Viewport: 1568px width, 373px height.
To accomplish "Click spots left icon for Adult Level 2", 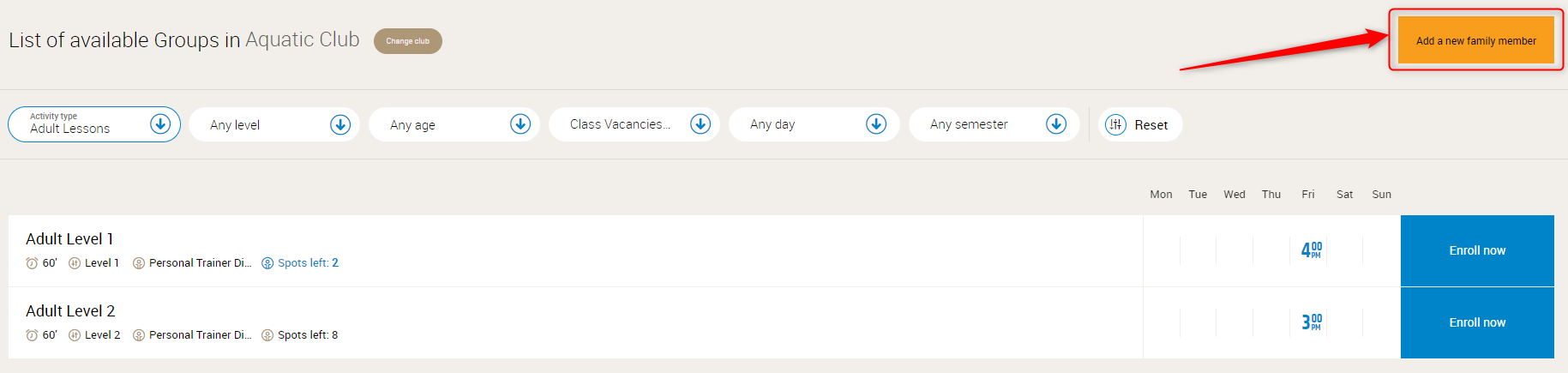I will click(x=267, y=335).
